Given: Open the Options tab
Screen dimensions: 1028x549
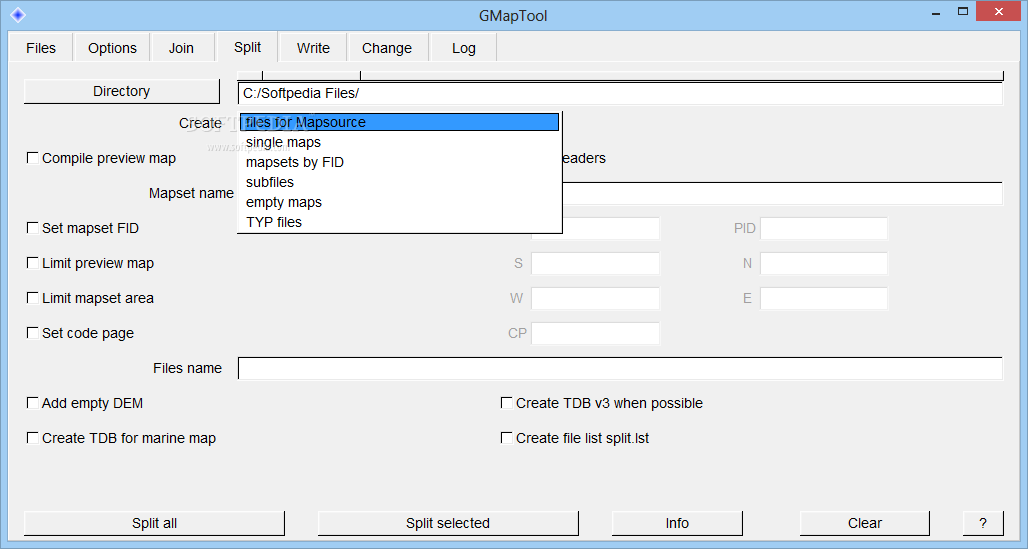Looking at the screenshot, I should tap(112, 48).
